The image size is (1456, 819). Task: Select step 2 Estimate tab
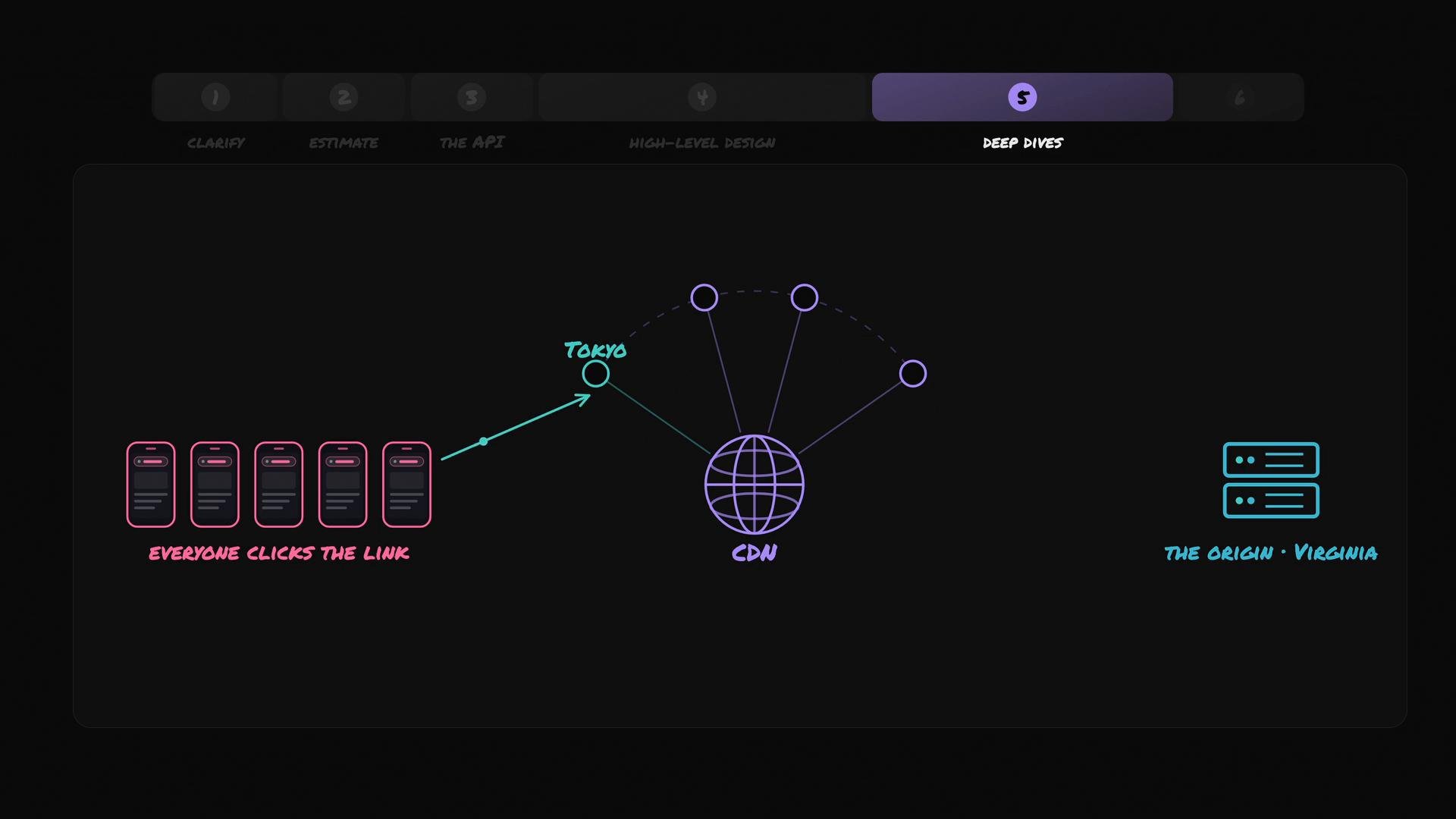click(344, 97)
